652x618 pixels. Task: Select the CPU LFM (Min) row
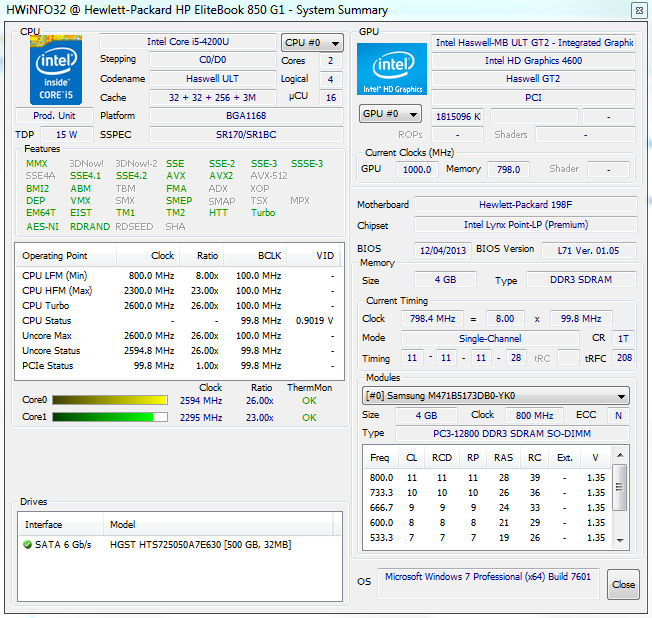pos(179,276)
